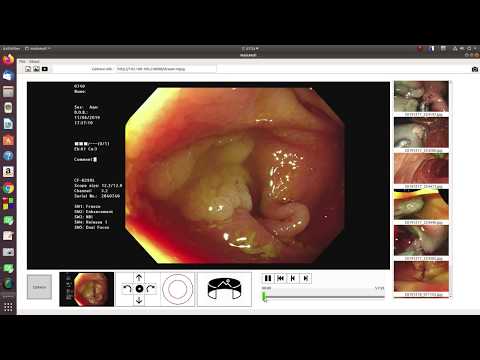Viewport: 480px width, 360px height.
Task: Open Ubuntu Software from the dock
Action: (8, 140)
